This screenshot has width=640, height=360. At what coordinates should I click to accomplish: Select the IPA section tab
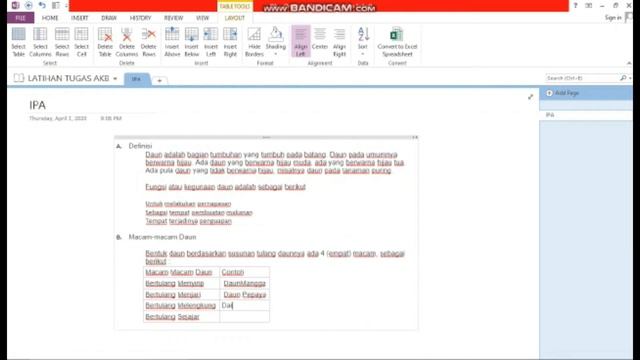click(136, 79)
